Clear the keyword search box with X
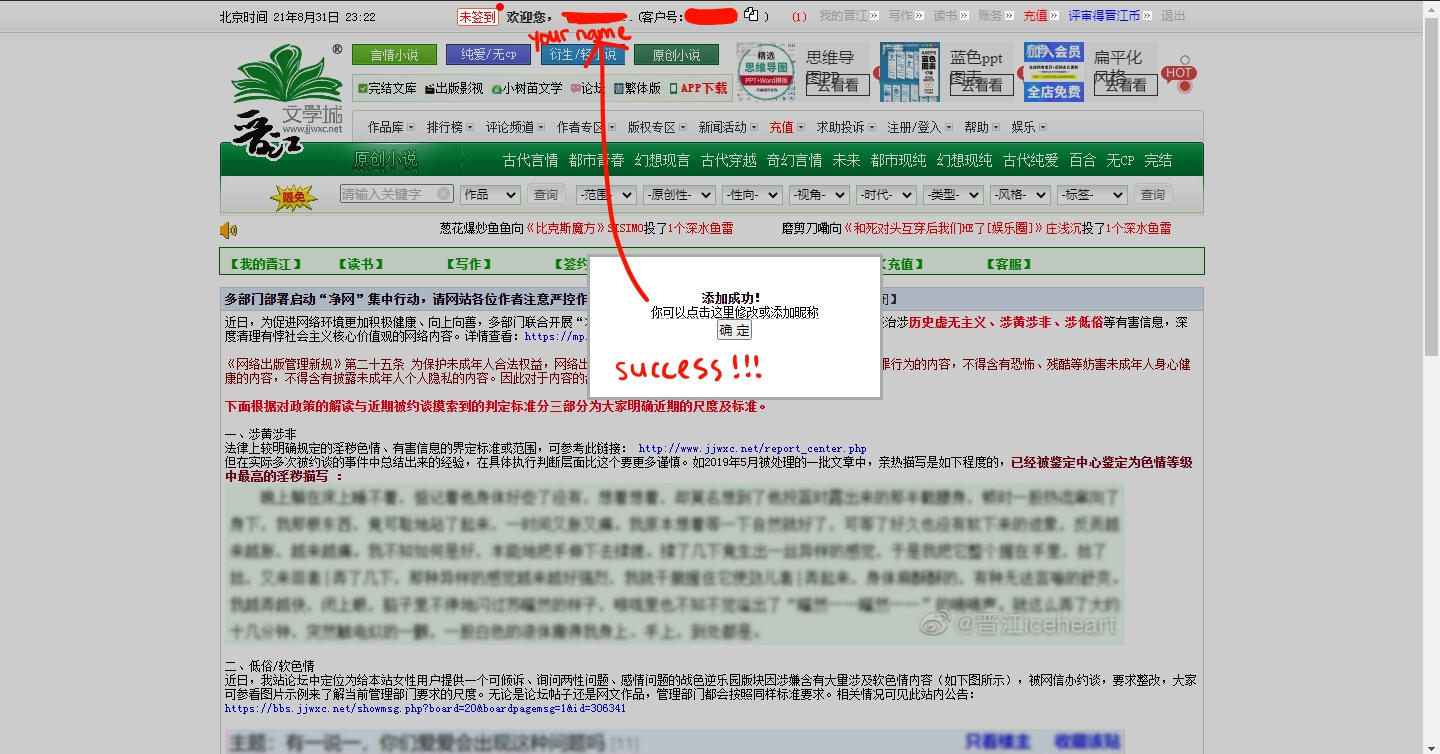Viewport: 1440px width, 754px height. pyautogui.click(x=443, y=195)
